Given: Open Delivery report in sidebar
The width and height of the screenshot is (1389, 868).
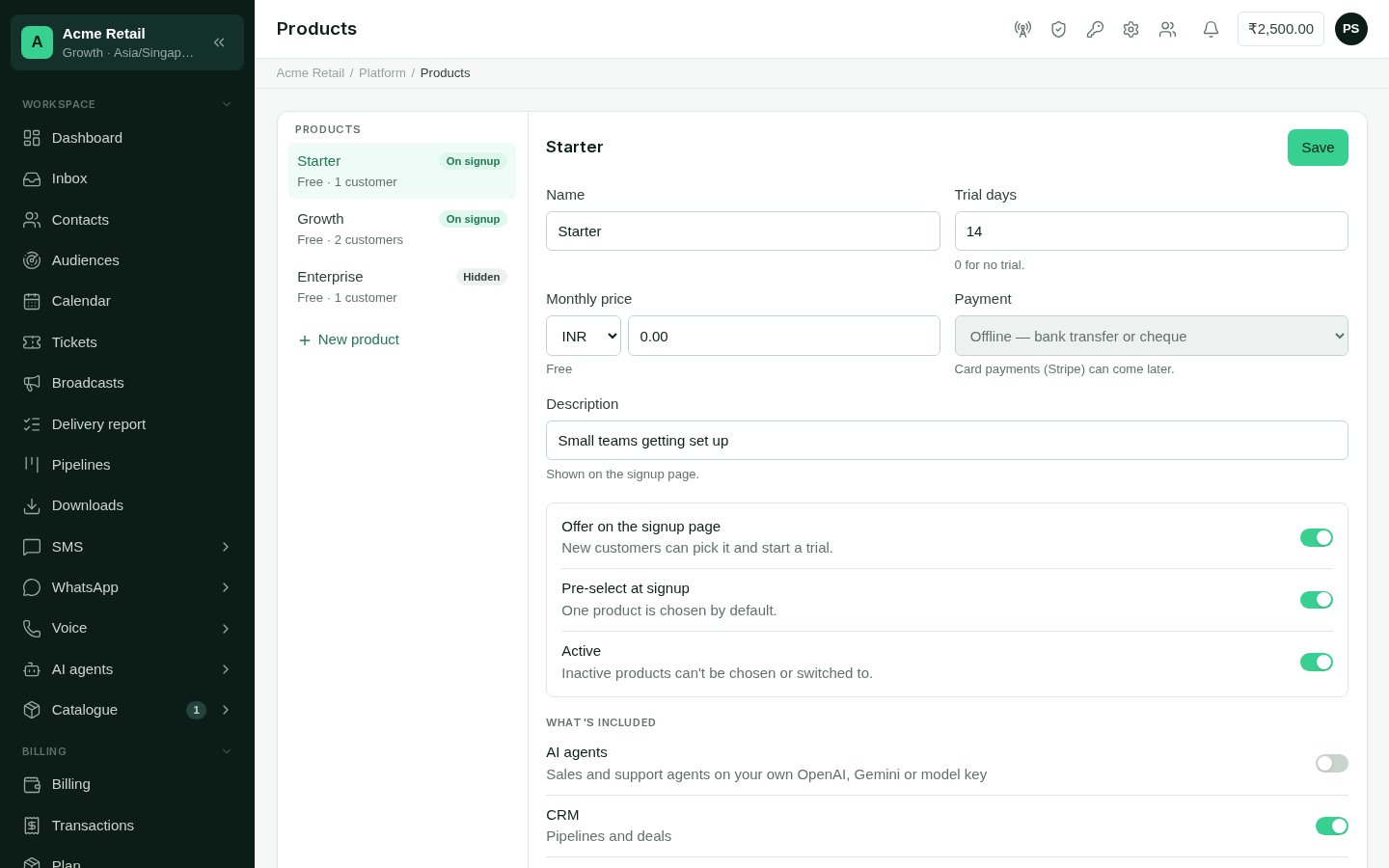Looking at the screenshot, I should tap(127, 424).
